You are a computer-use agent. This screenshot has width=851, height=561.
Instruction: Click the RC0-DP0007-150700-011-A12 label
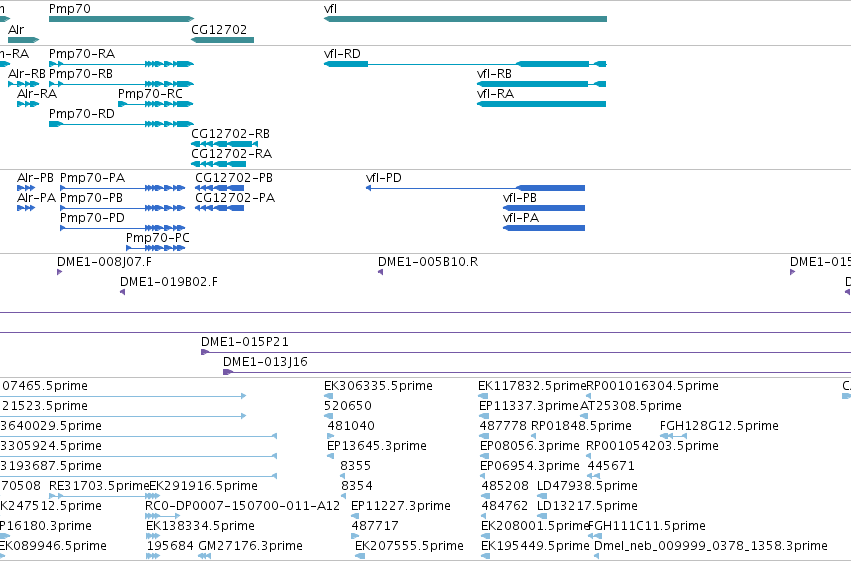click(x=243, y=507)
